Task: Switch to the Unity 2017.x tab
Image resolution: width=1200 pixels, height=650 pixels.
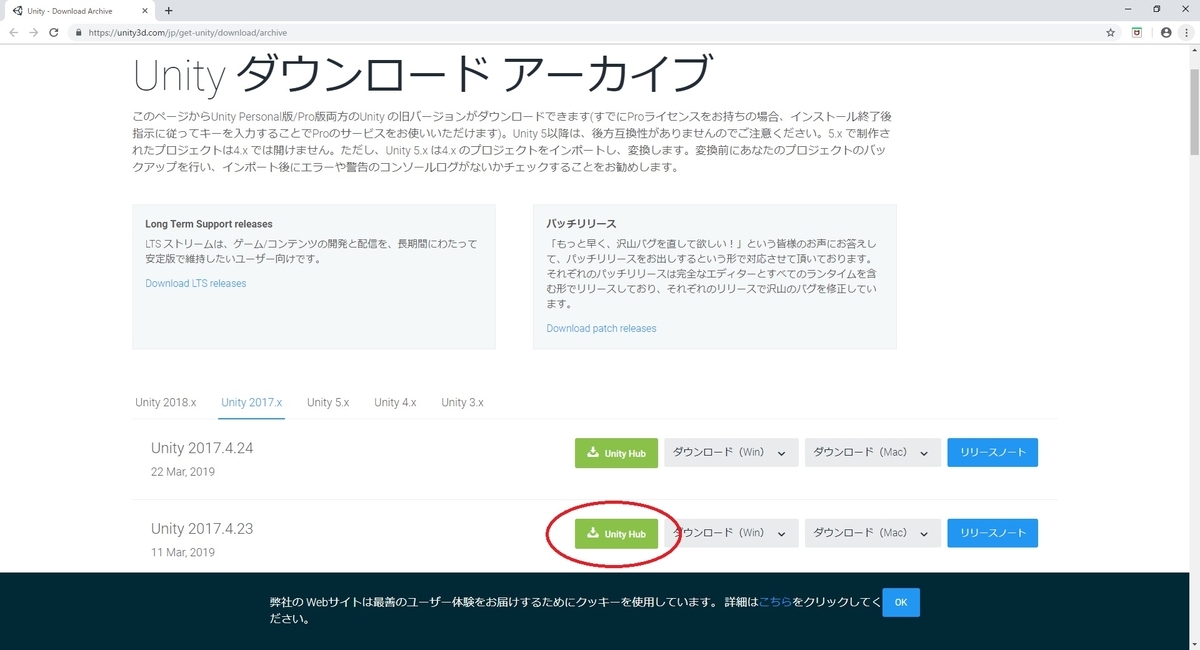Action: point(252,402)
